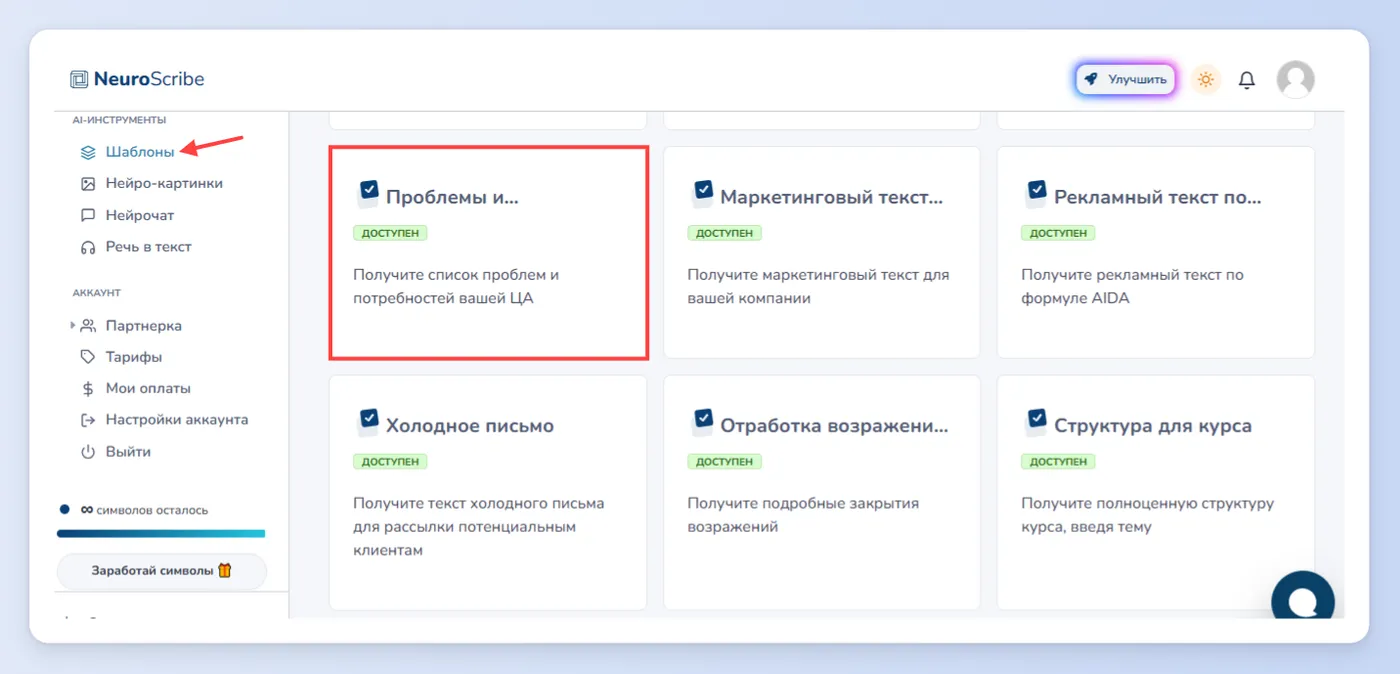Click the Холодное письмо card document icon
This screenshot has width=1400, height=674.
pos(368,422)
